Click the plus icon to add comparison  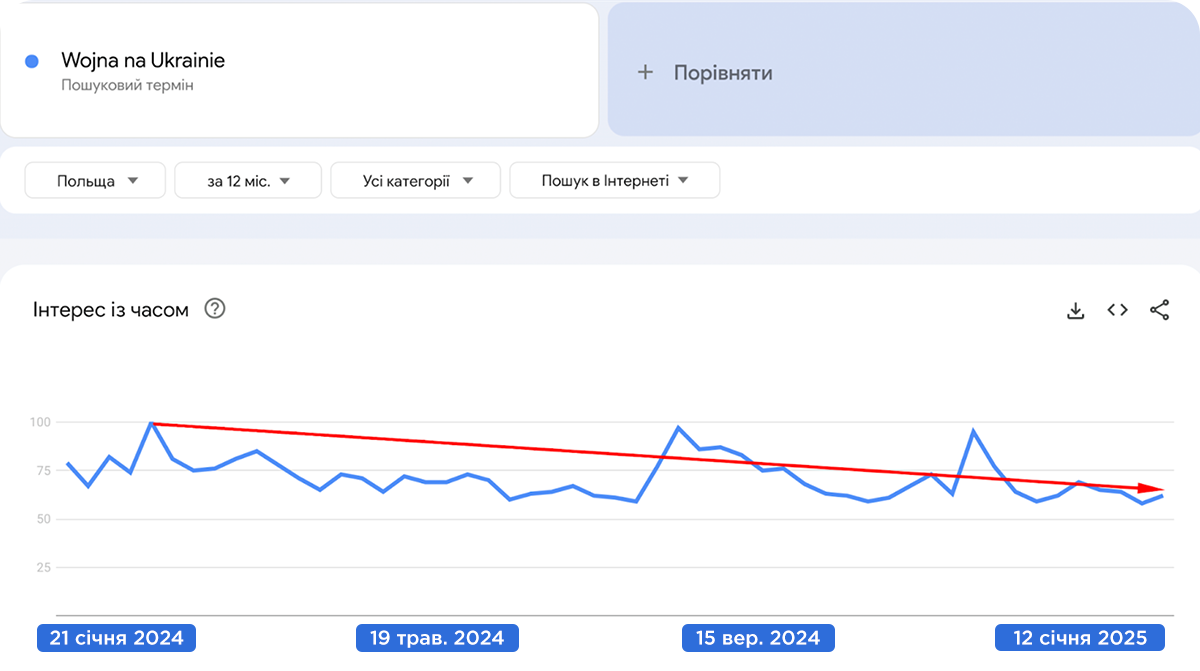pos(645,72)
